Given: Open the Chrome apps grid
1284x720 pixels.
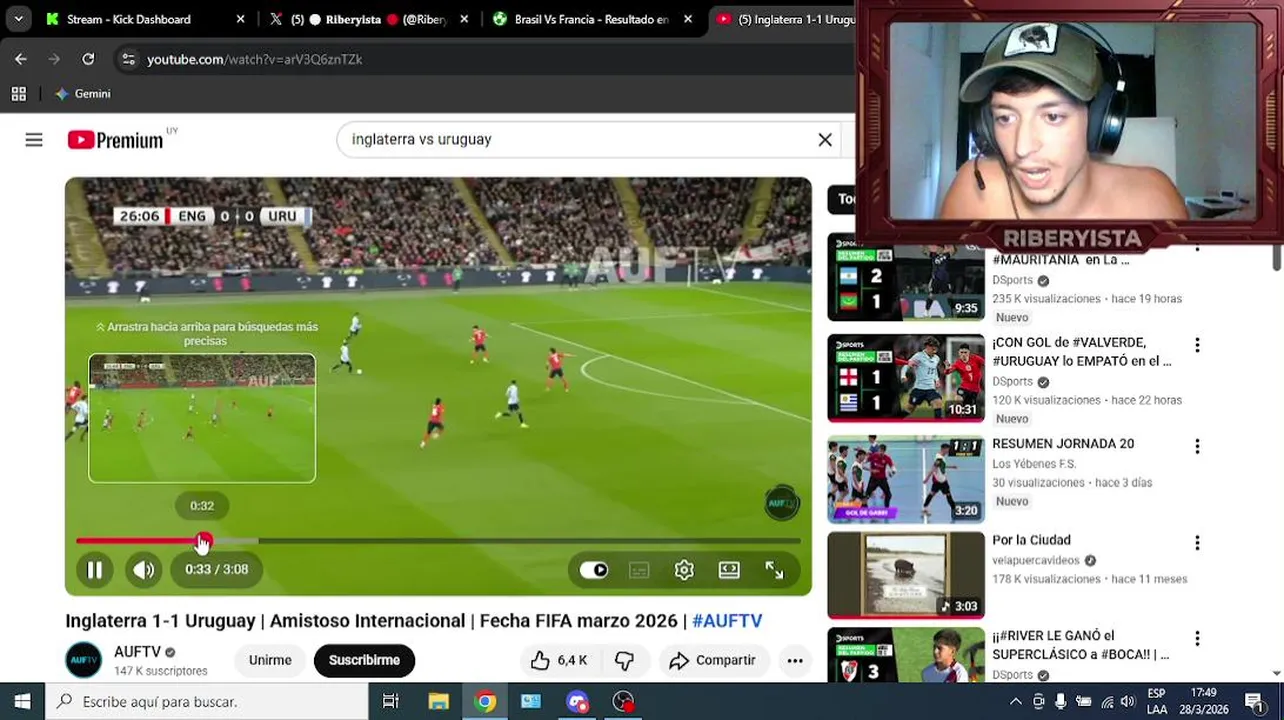Looking at the screenshot, I should pyautogui.click(x=18, y=94).
